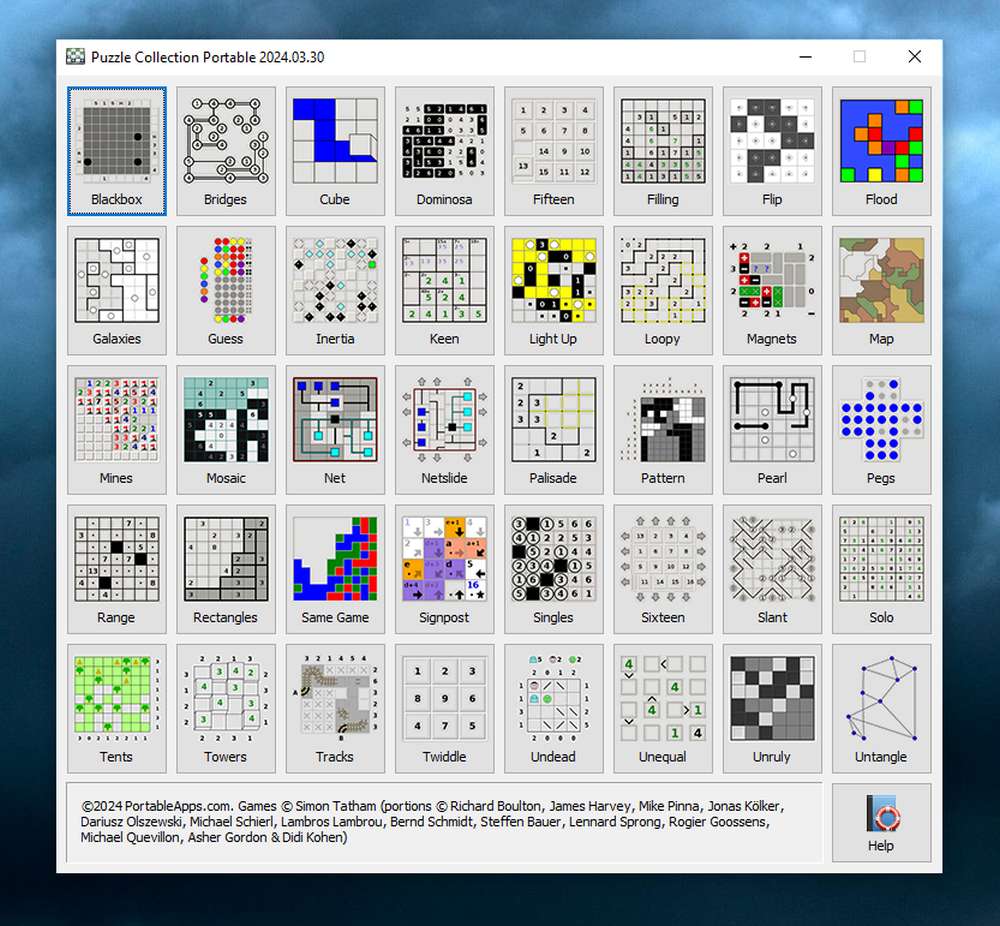Open the Unruly game
This screenshot has width=1000, height=926.
[772, 709]
